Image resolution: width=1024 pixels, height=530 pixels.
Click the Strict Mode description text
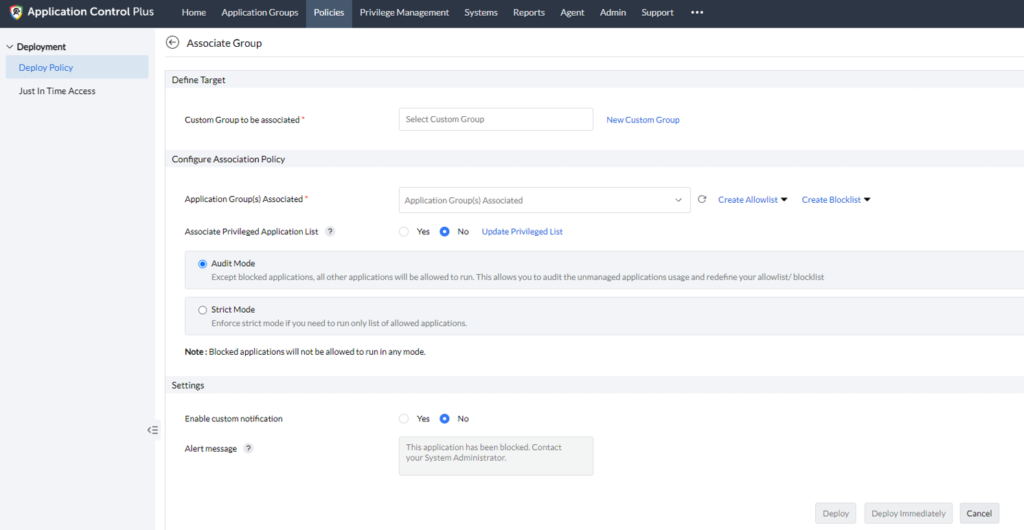click(x=340, y=323)
